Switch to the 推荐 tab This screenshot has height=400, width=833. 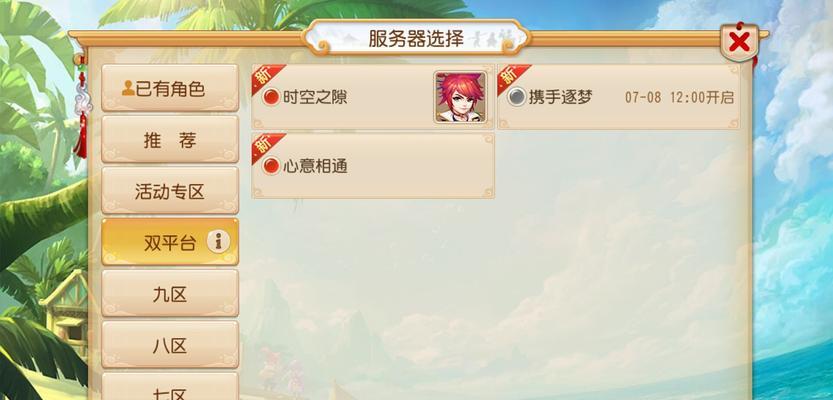tap(170, 140)
